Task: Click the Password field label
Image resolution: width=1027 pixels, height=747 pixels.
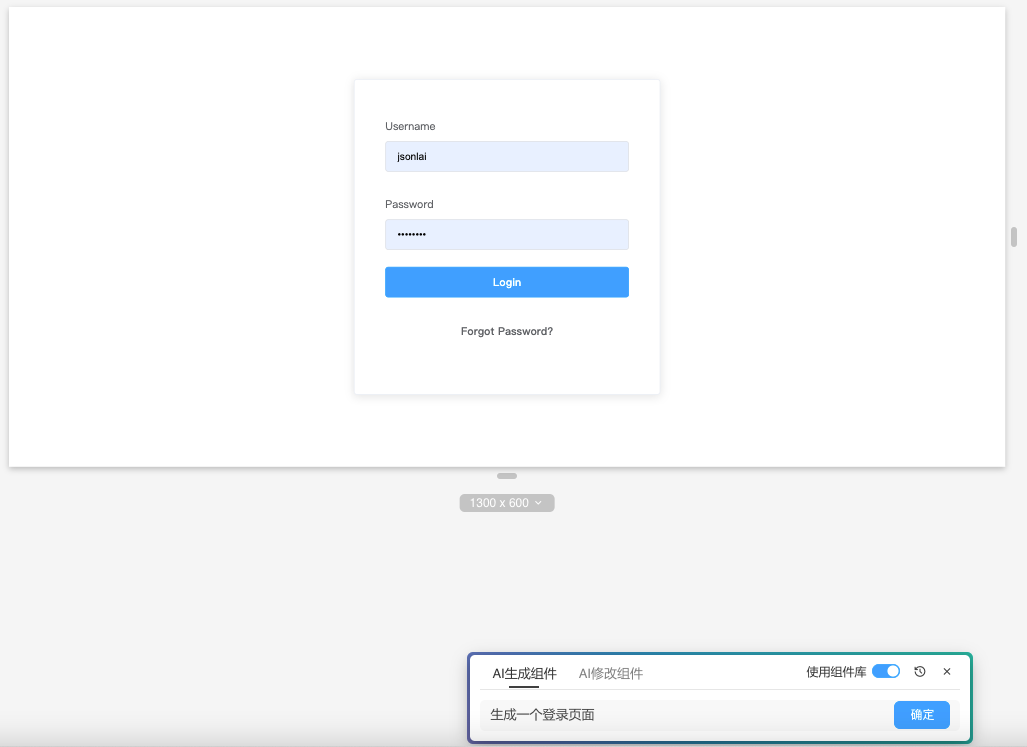Action: pyautogui.click(x=409, y=204)
